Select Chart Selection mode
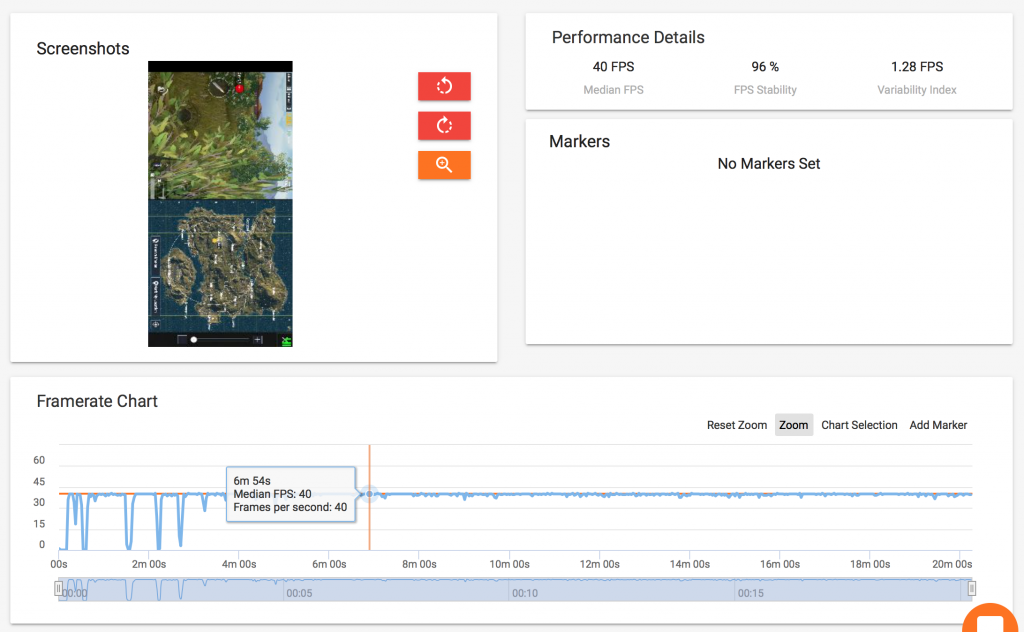Screen dimensions: 1024x632 point(859,425)
